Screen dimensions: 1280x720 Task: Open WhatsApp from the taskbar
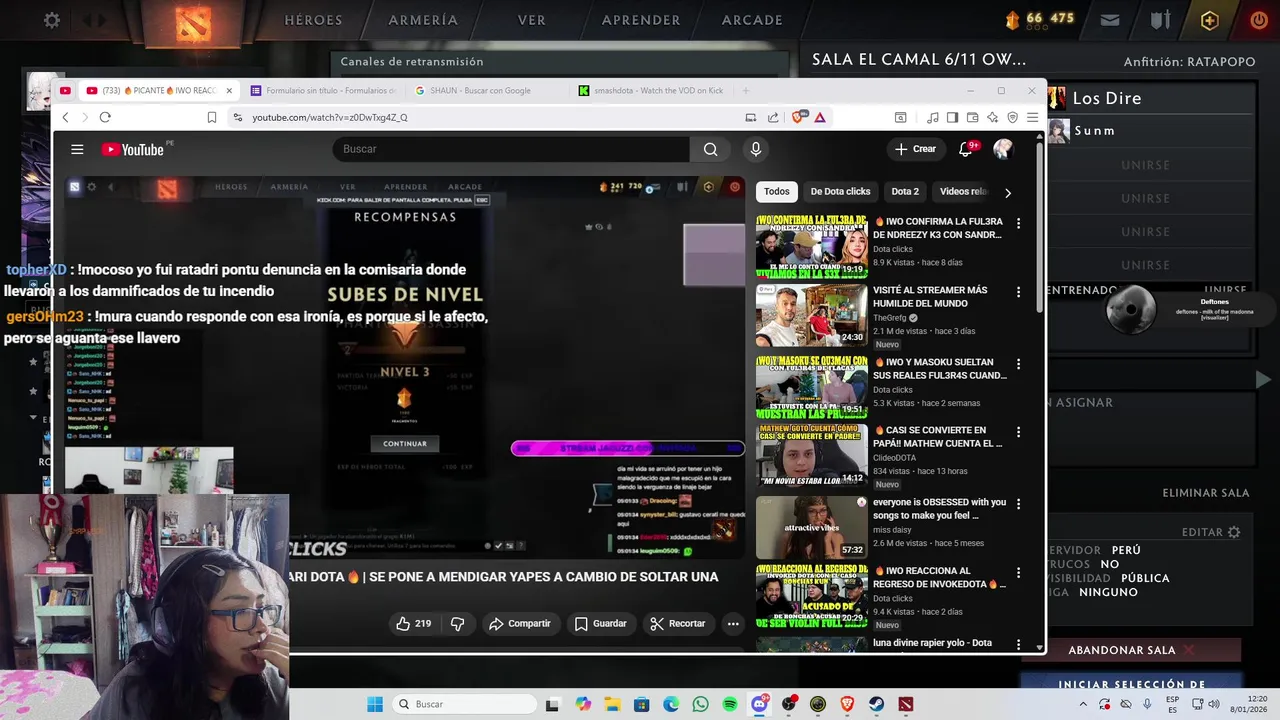[x=699, y=704]
